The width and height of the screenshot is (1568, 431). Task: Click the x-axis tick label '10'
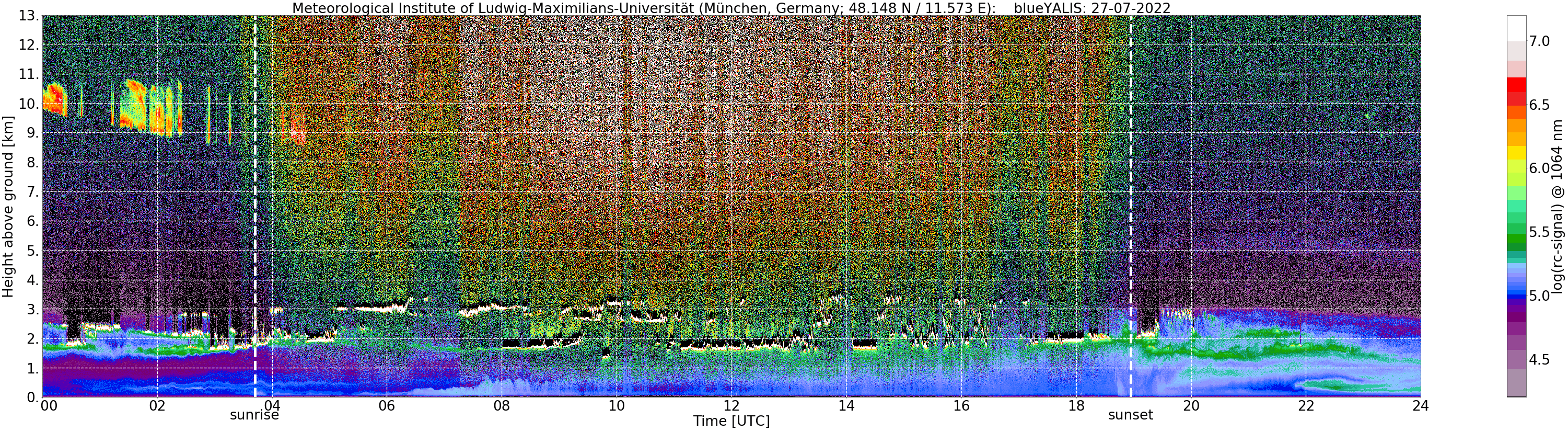[617, 406]
